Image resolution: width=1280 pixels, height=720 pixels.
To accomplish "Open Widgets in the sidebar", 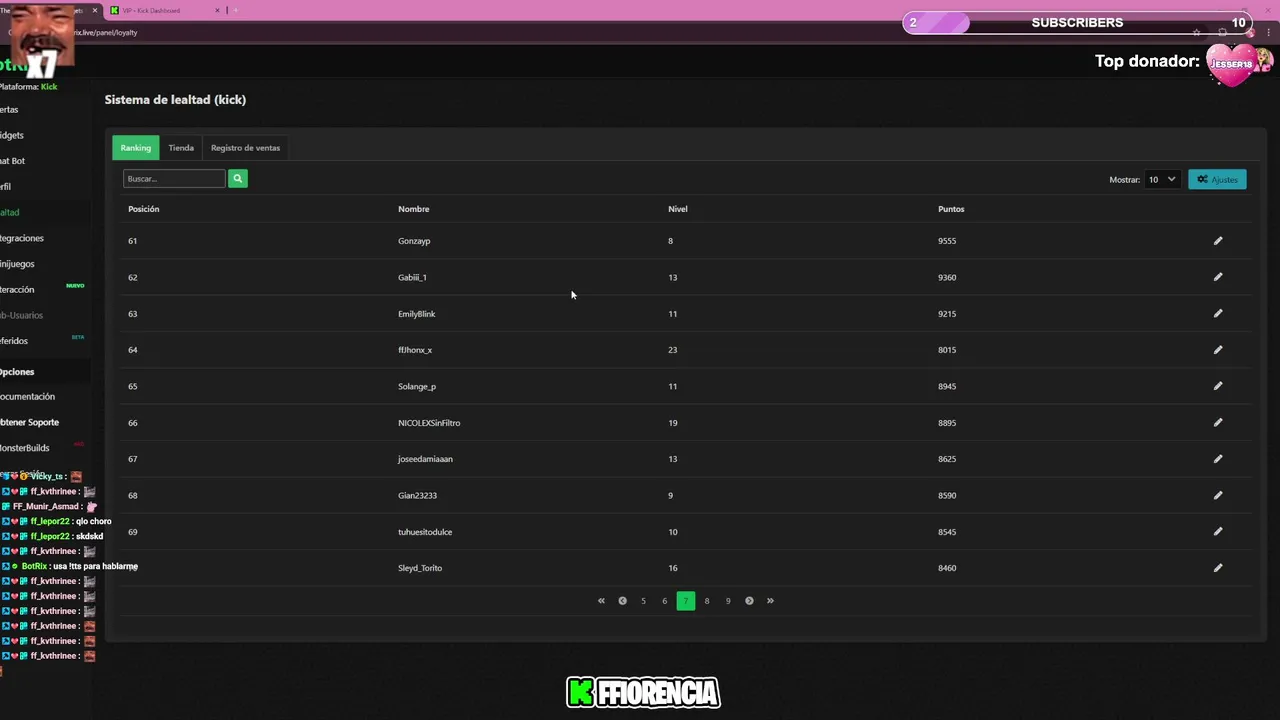I will tap(11, 135).
